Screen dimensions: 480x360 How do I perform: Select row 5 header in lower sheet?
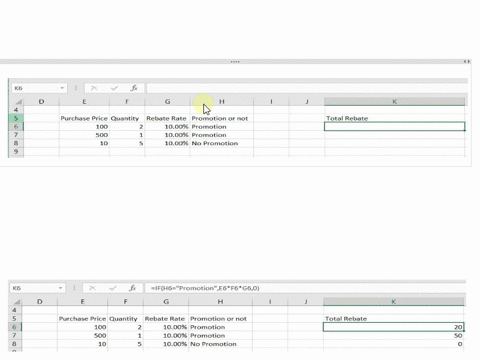pyautogui.click(x=14, y=319)
